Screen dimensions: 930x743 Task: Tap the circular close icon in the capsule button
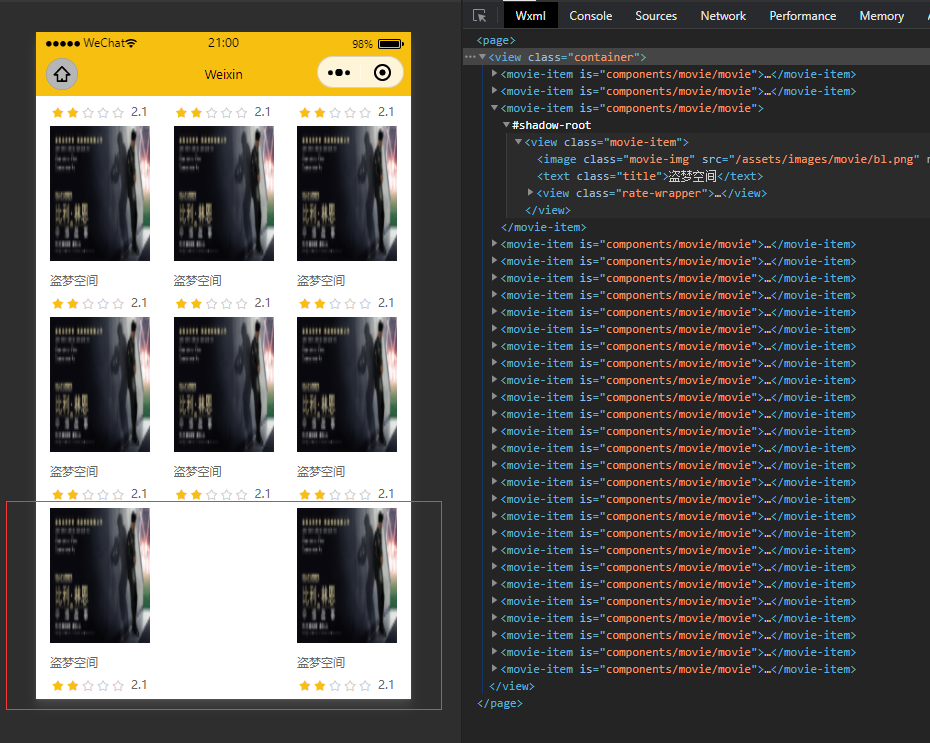coord(383,73)
